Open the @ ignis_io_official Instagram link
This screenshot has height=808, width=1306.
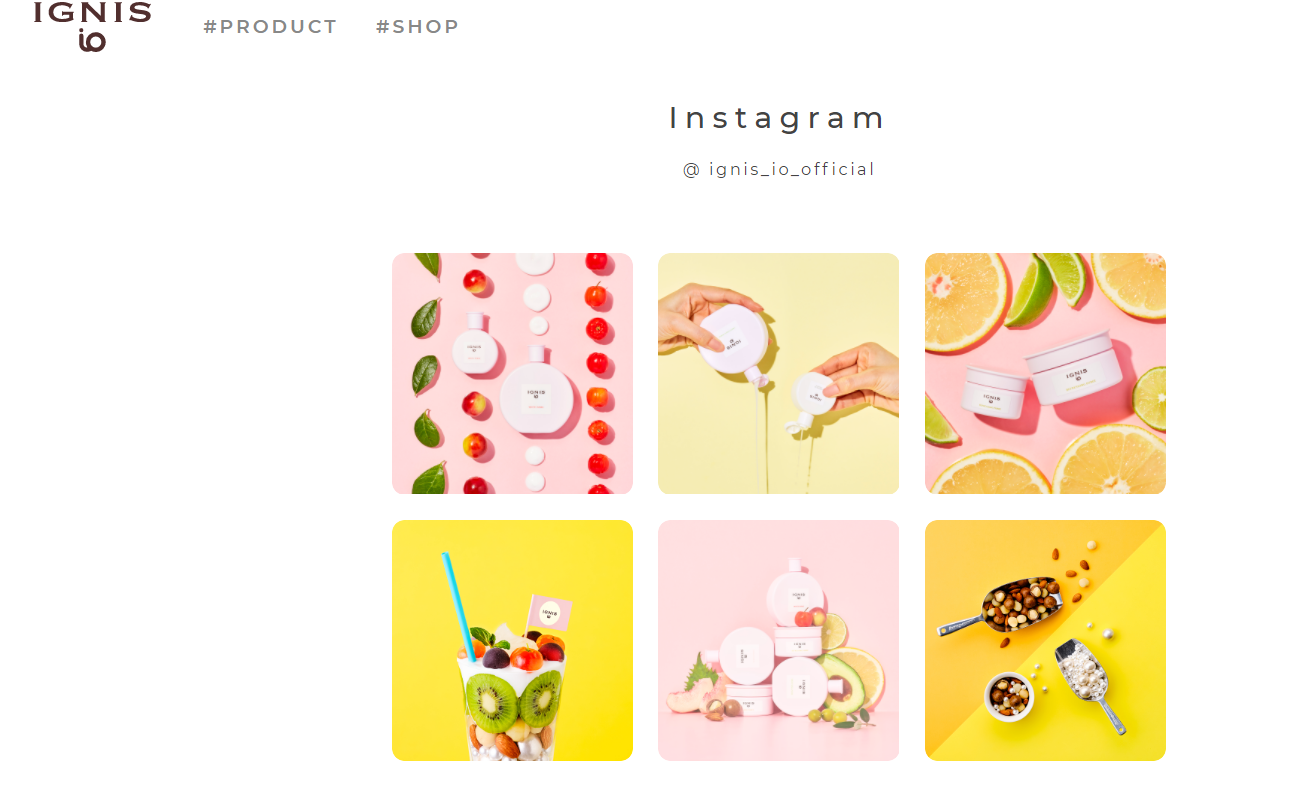(x=778, y=169)
